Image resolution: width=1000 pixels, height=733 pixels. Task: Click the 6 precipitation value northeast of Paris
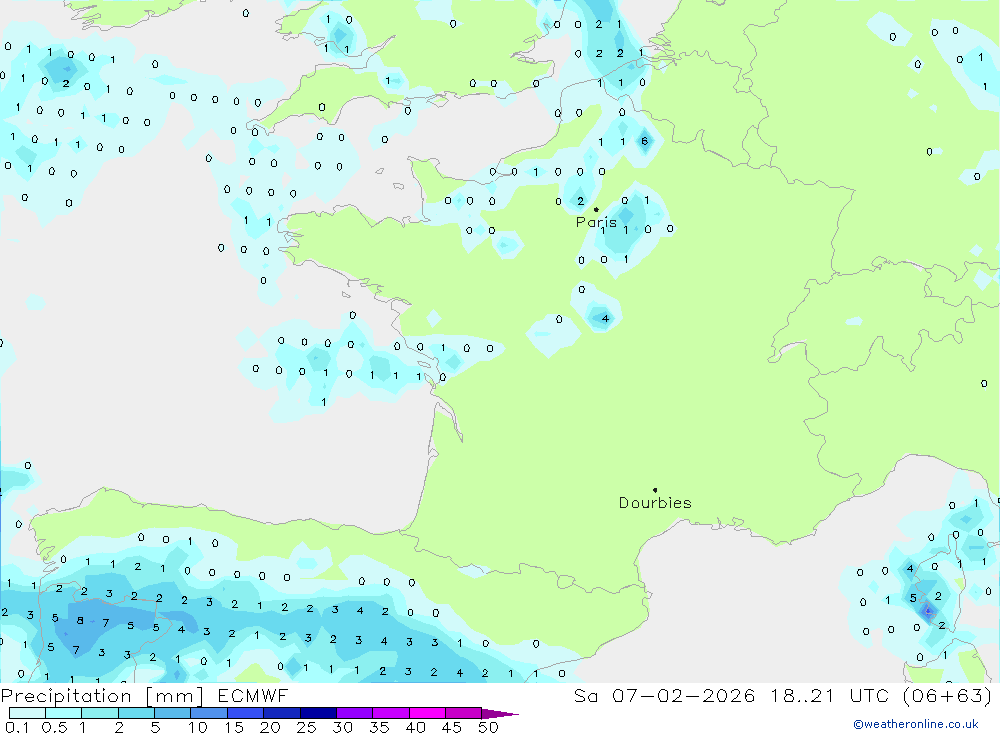[x=644, y=141]
